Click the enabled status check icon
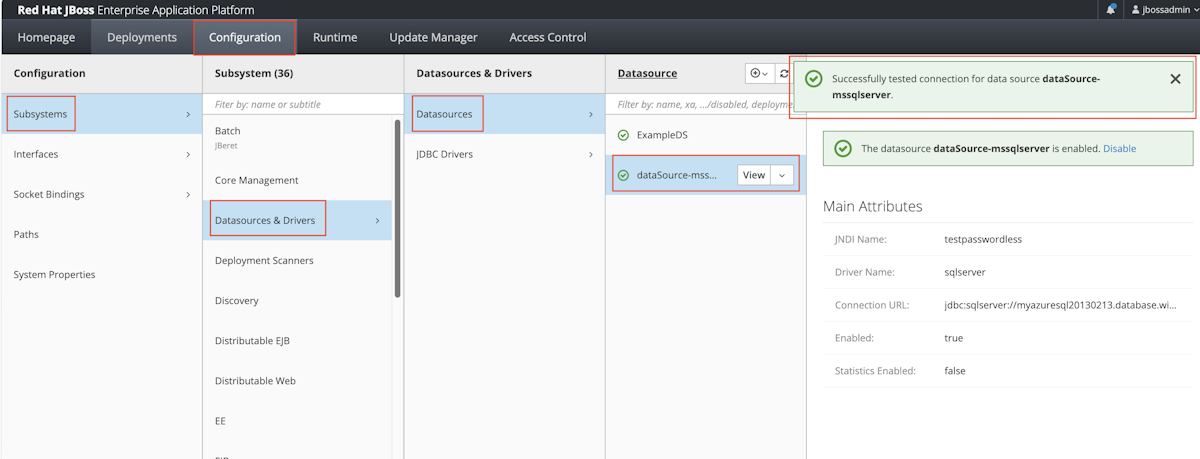This screenshot has height=459, width=1200. tap(842, 148)
